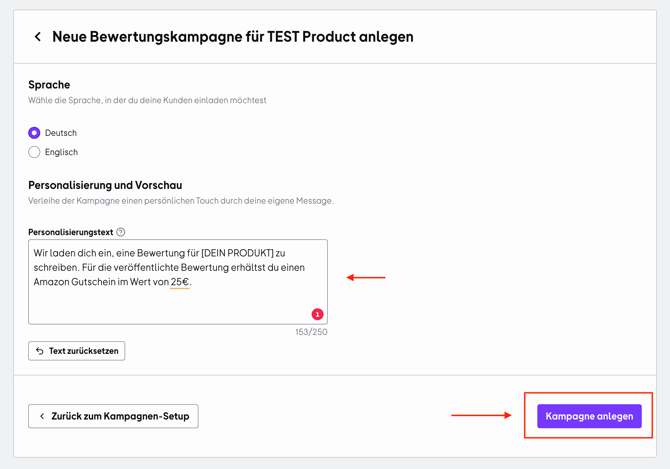The width and height of the screenshot is (670, 469).
Task: Click the "Sprache" section heading
Action: (49, 85)
